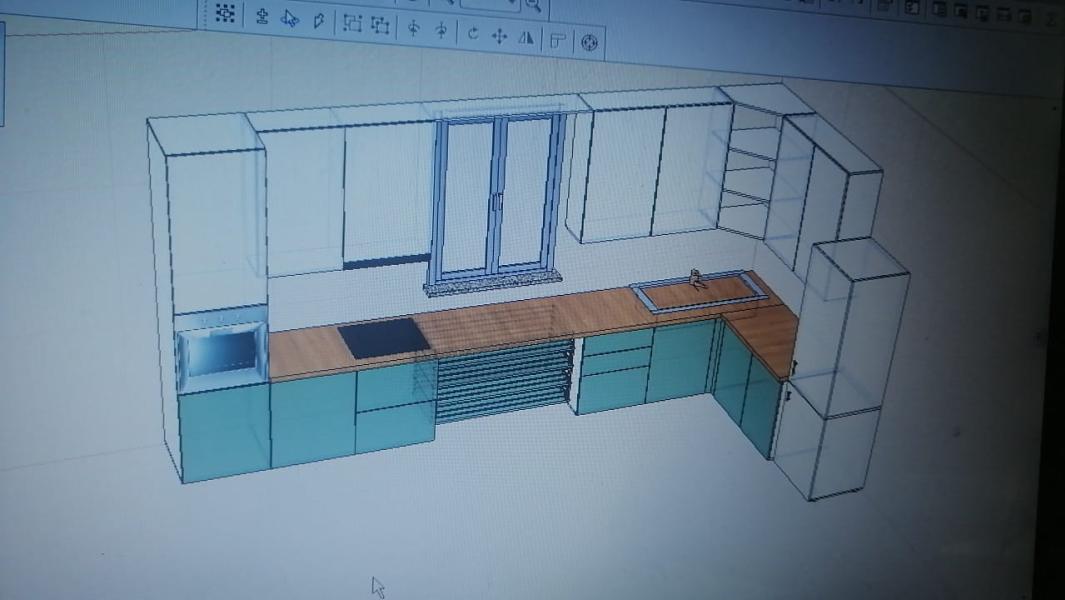The width and height of the screenshot is (1065, 600).
Task: Select the blue-framed window in the model
Action: [x=497, y=194]
